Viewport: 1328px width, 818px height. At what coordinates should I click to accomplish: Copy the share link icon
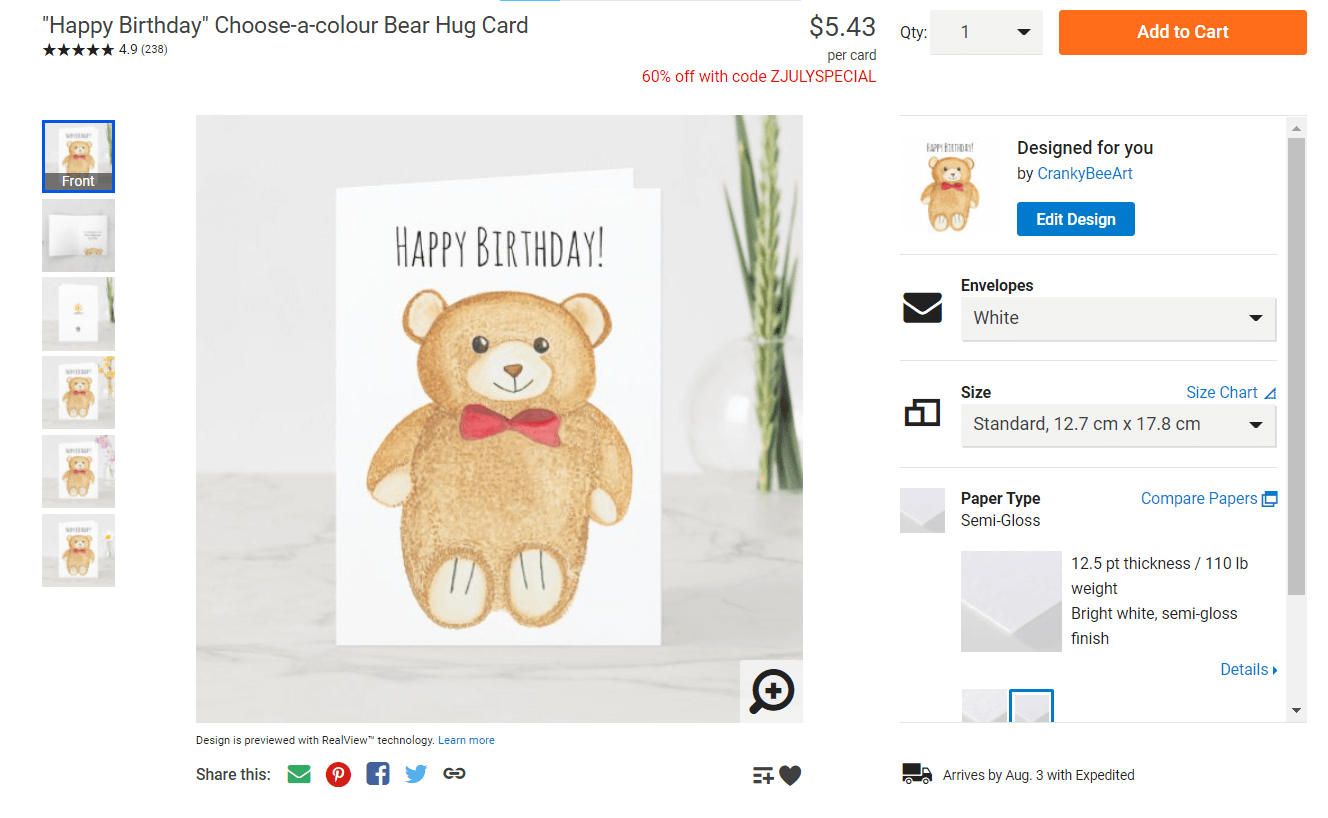tap(454, 774)
